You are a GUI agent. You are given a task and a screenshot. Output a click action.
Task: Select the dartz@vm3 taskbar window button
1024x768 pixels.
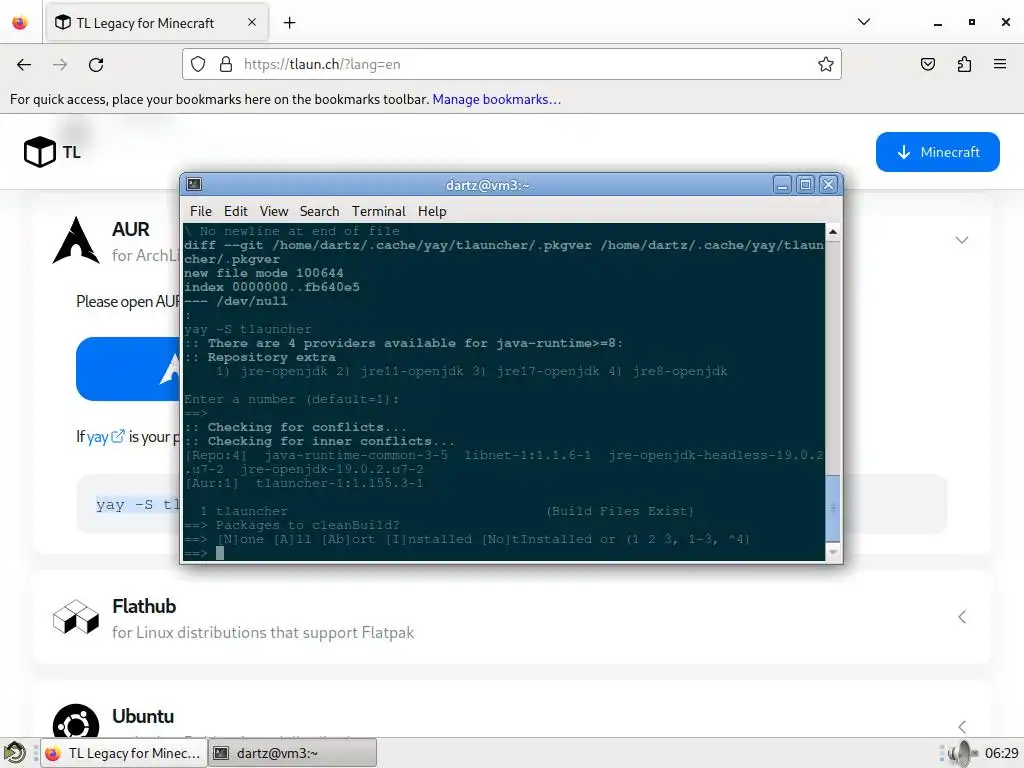(293, 753)
